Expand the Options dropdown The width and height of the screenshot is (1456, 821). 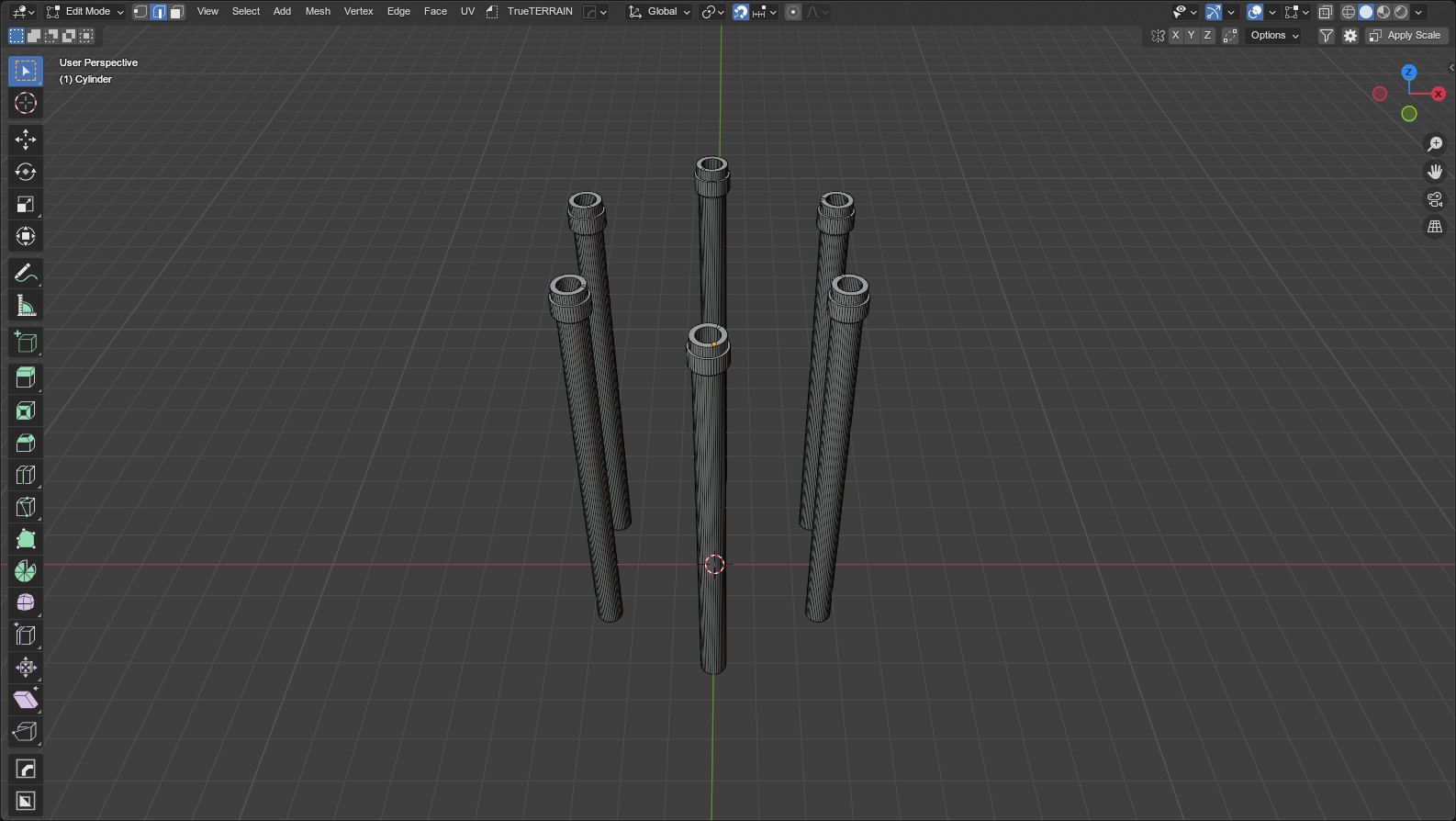pyautogui.click(x=1275, y=36)
